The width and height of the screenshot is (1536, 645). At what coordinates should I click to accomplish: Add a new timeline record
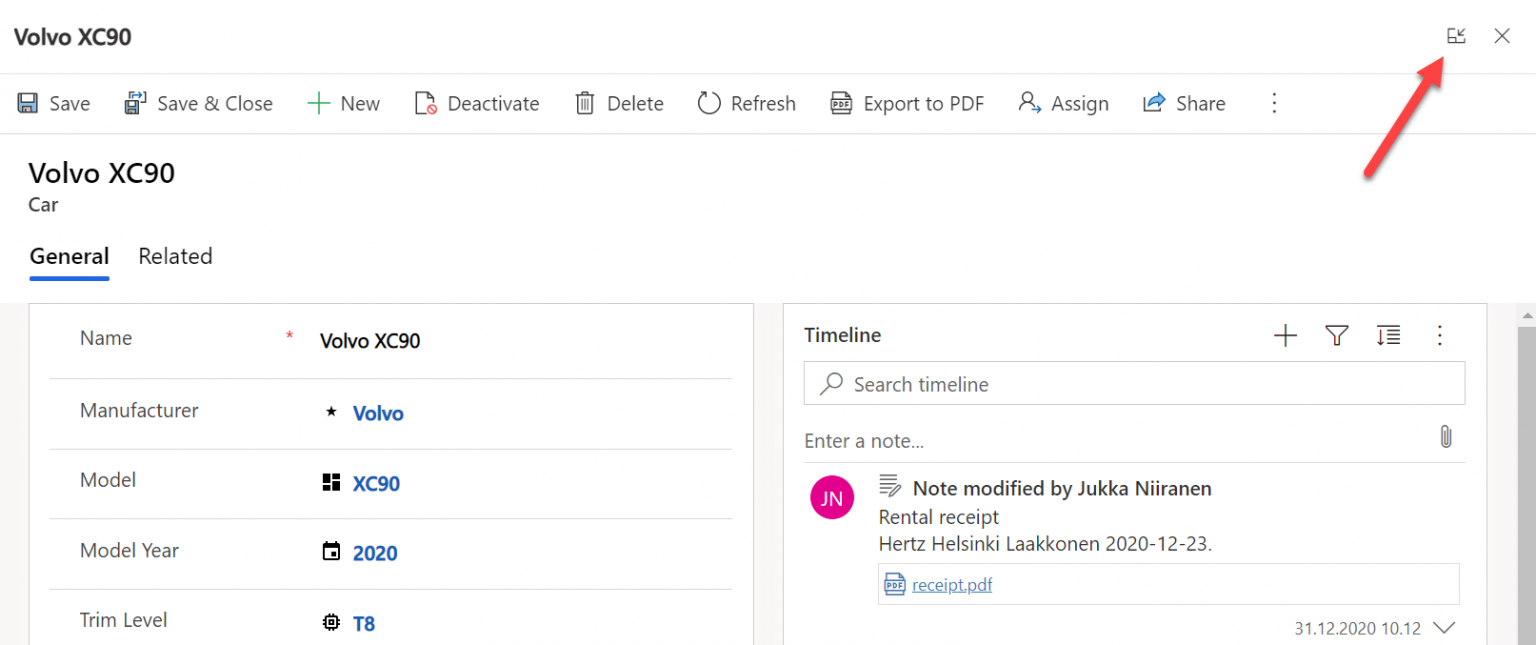click(x=1285, y=336)
